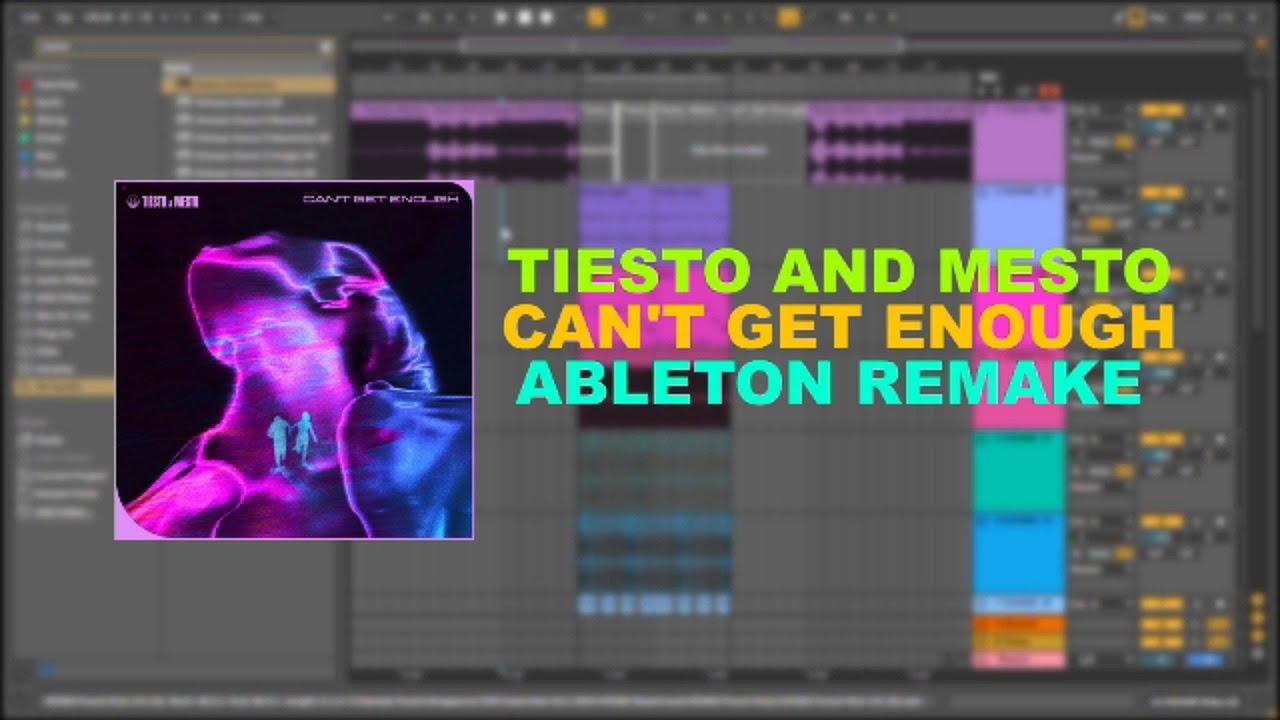The height and width of the screenshot is (720, 1280).
Task: Toggle the light blue track's activator button
Action: point(1160,193)
